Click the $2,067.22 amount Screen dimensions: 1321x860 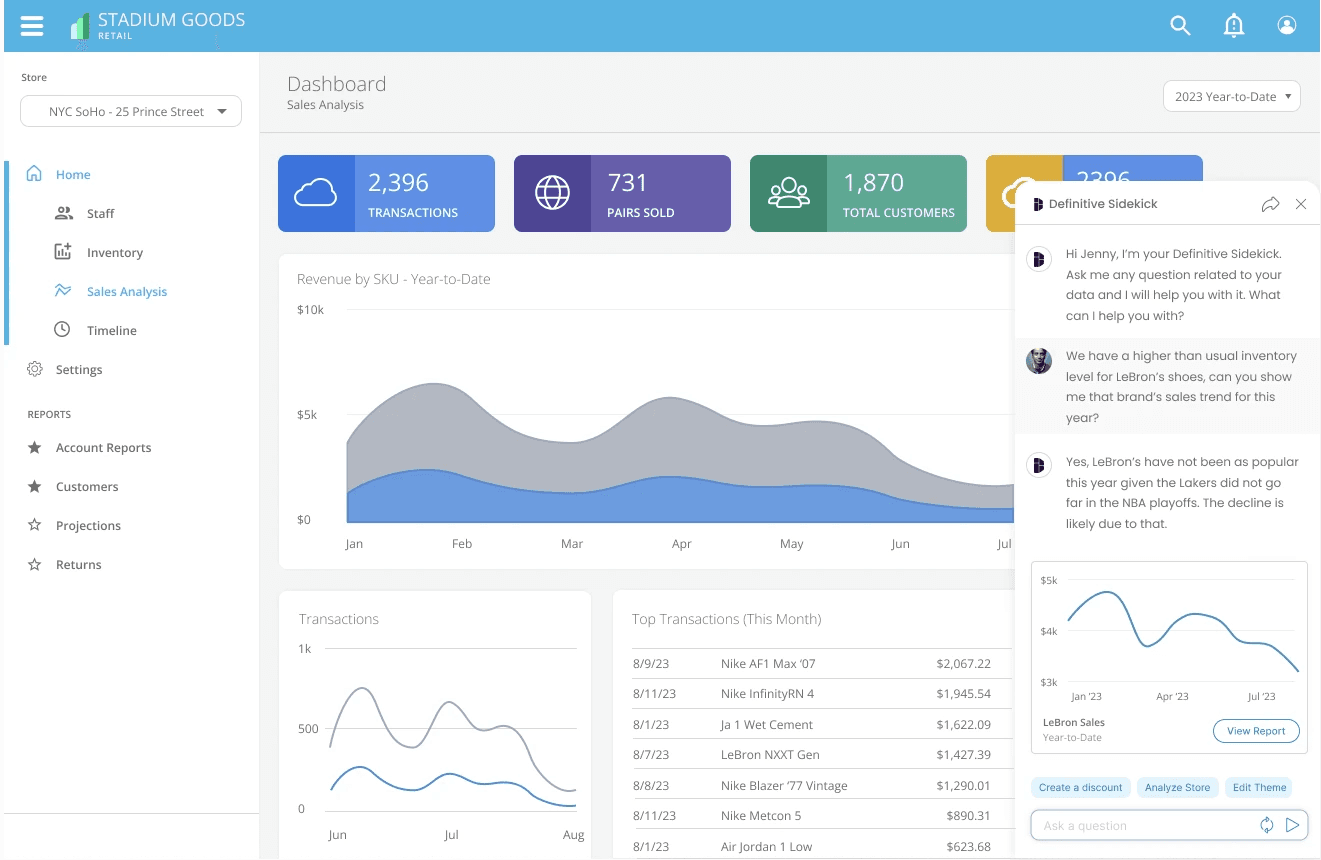(963, 663)
